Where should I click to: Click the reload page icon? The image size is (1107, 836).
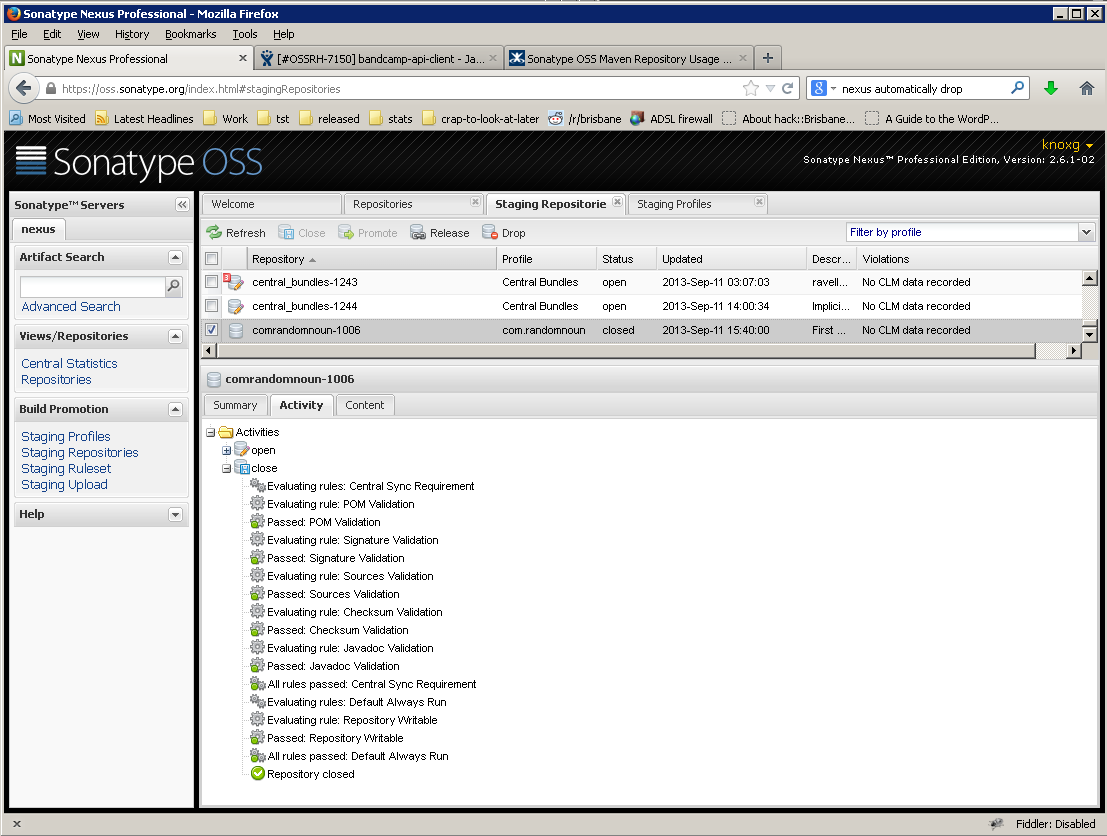point(787,88)
